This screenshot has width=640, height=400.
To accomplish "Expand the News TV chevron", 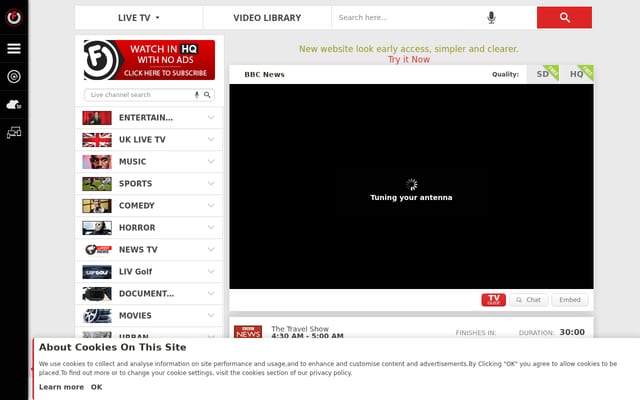I will (x=211, y=250).
